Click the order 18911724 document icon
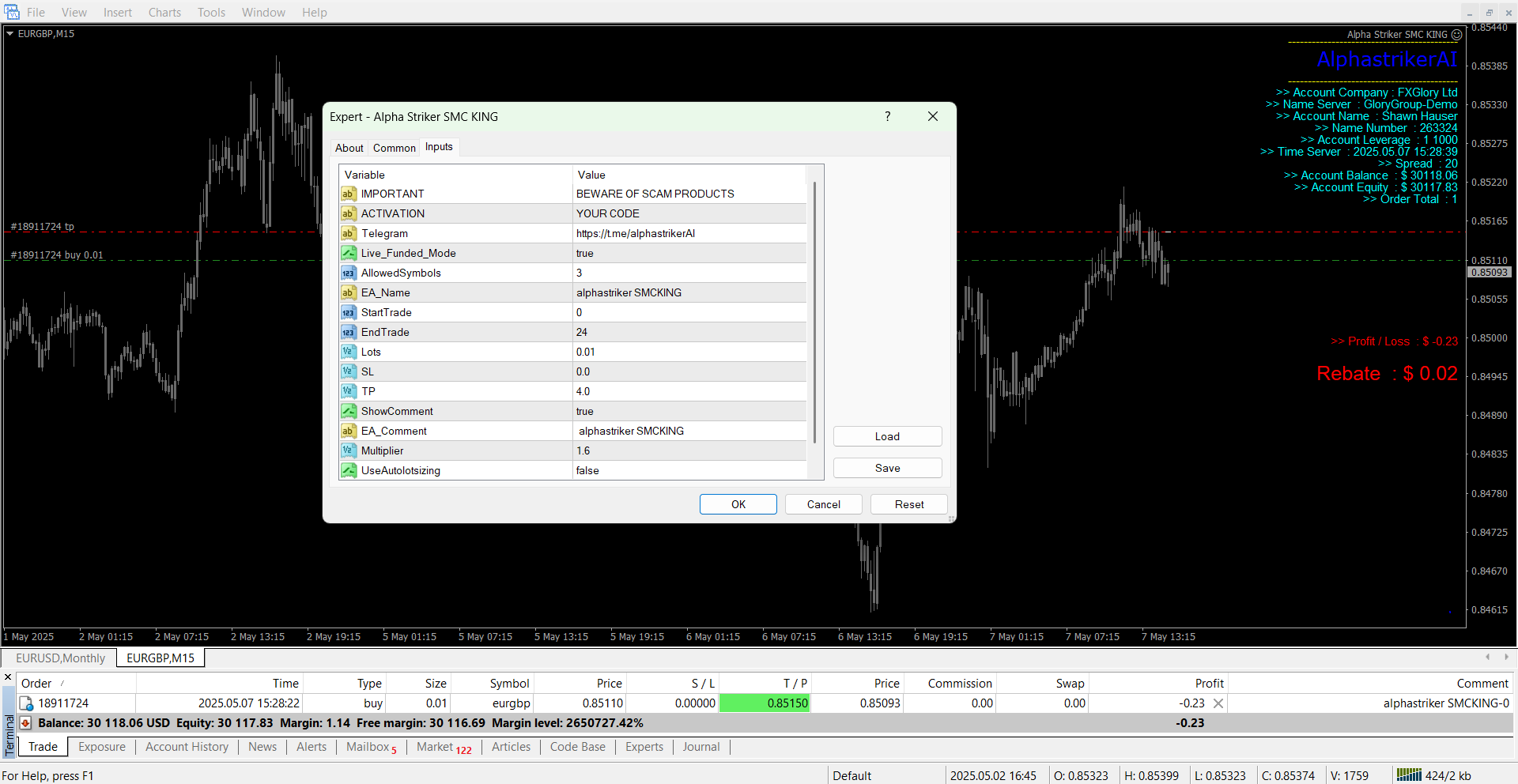The image size is (1518, 784). (26, 703)
